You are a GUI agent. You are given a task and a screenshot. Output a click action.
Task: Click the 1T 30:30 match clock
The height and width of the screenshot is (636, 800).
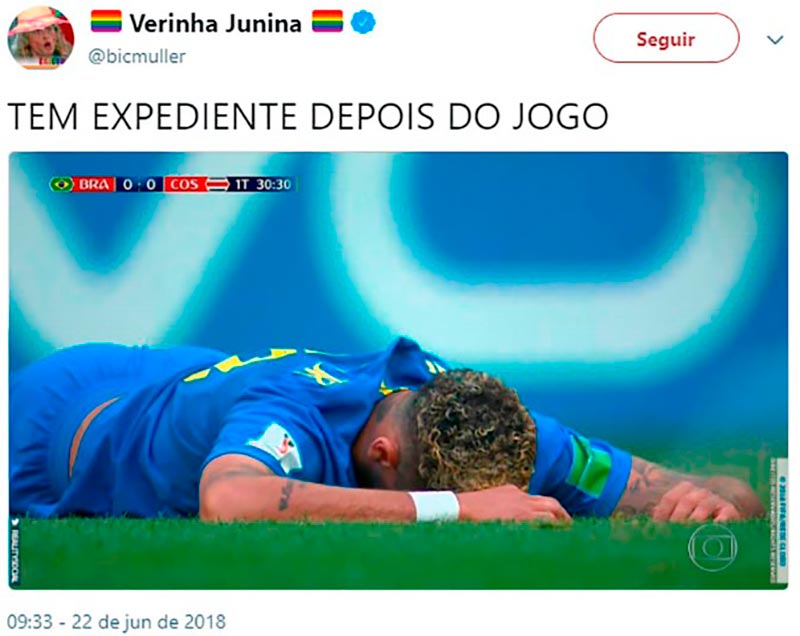pyautogui.click(x=263, y=184)
